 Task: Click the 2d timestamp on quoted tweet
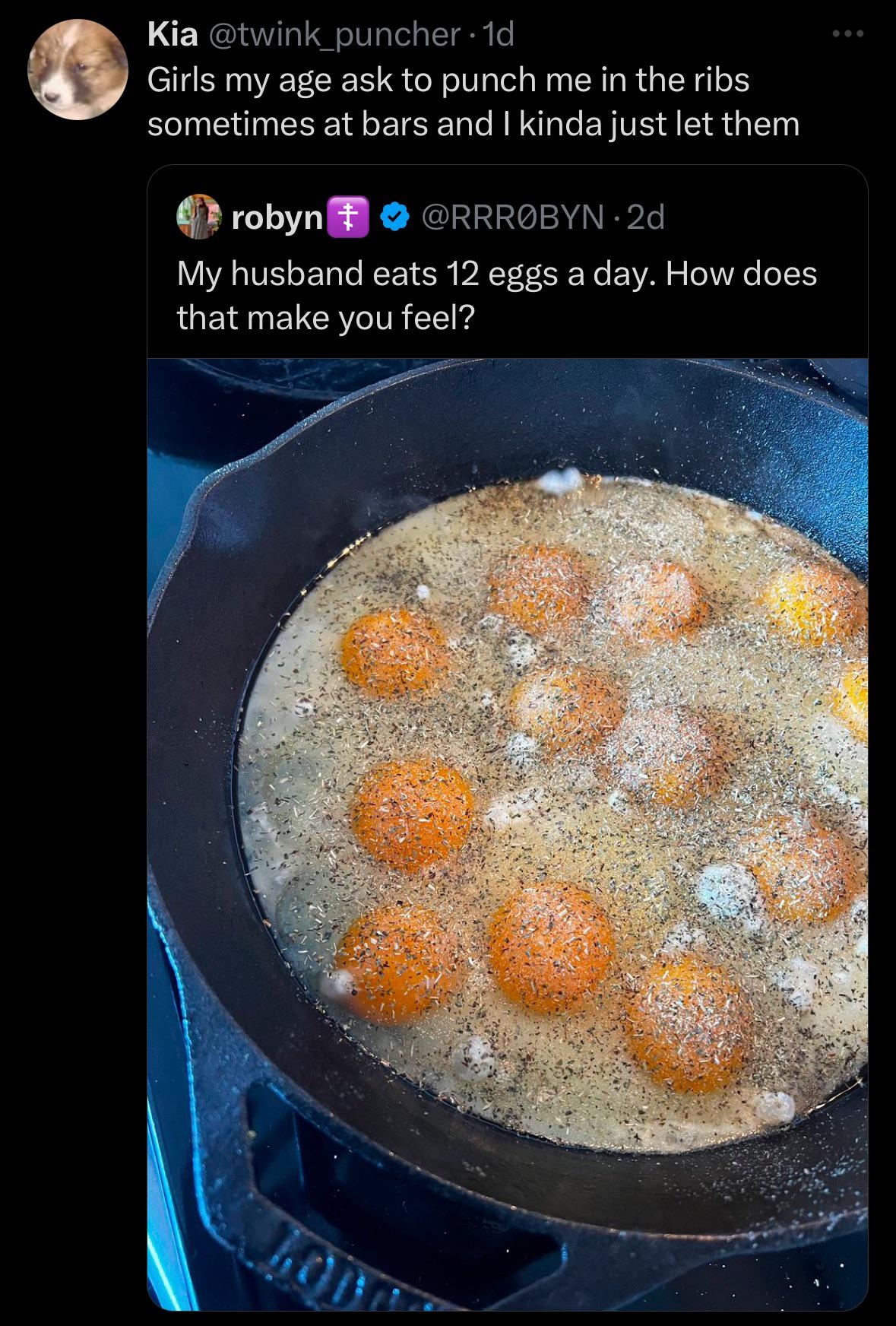[x=646, y=219]
